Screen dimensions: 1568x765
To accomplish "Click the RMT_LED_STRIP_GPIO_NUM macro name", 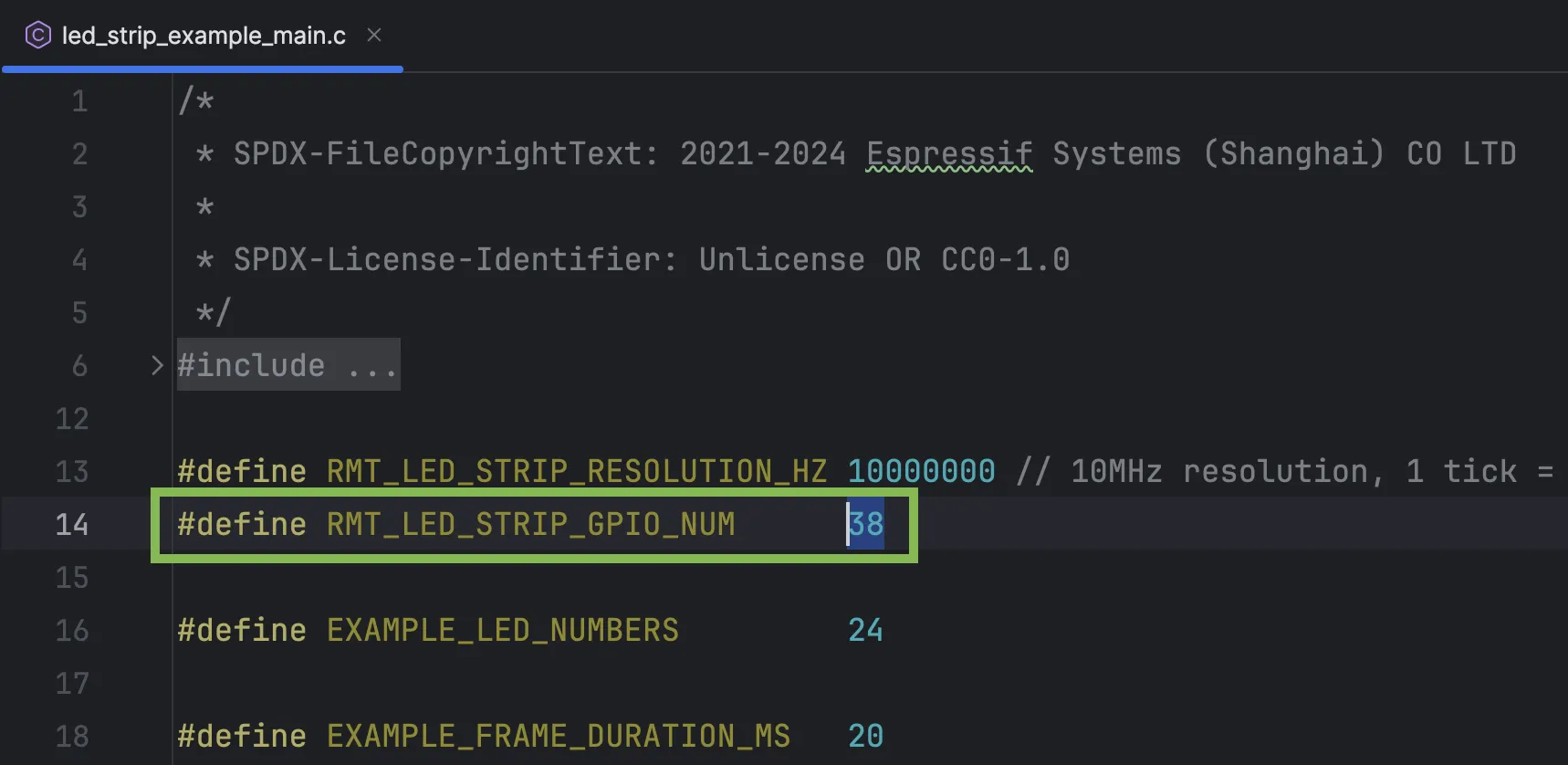I will [x=530, y=524].
